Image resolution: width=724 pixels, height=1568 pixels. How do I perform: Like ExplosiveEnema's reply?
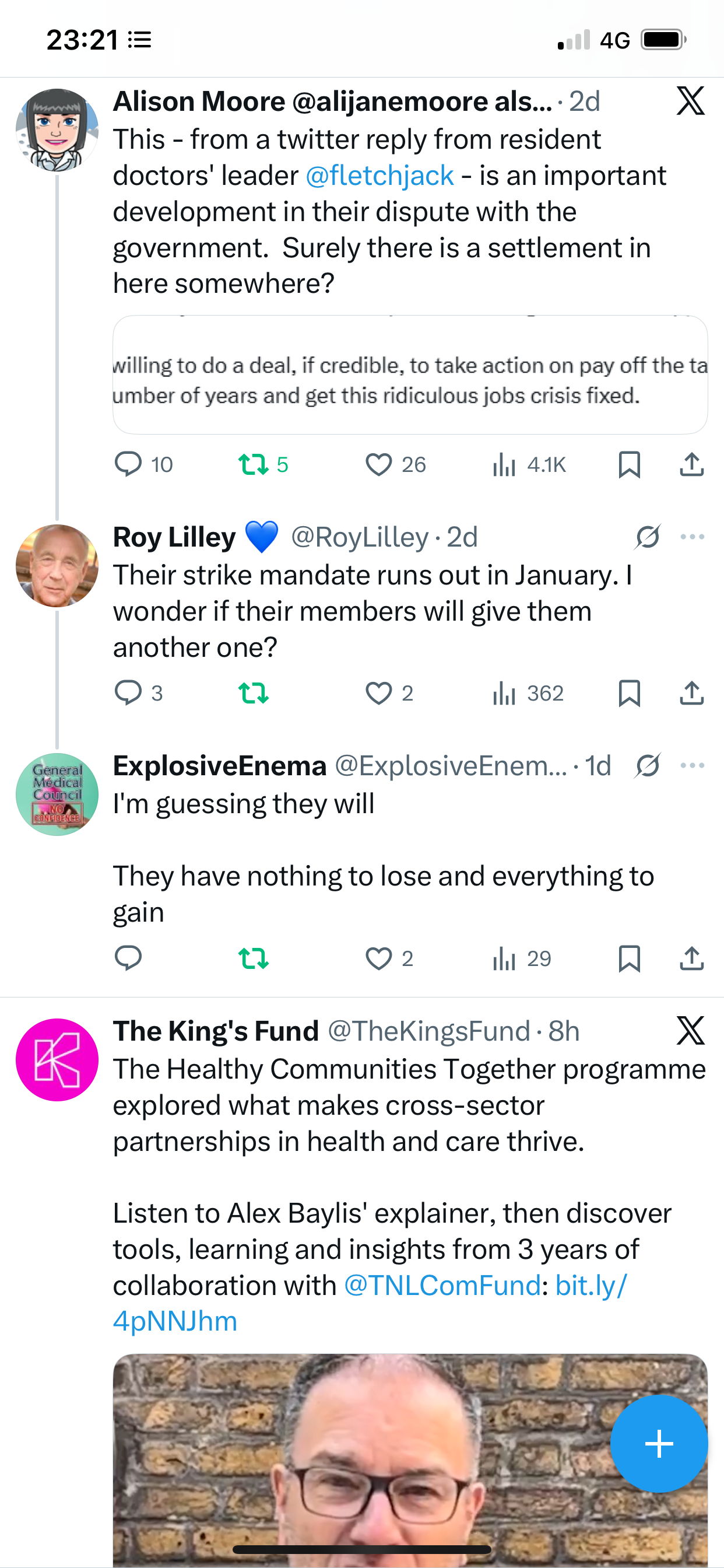(378, 958)
